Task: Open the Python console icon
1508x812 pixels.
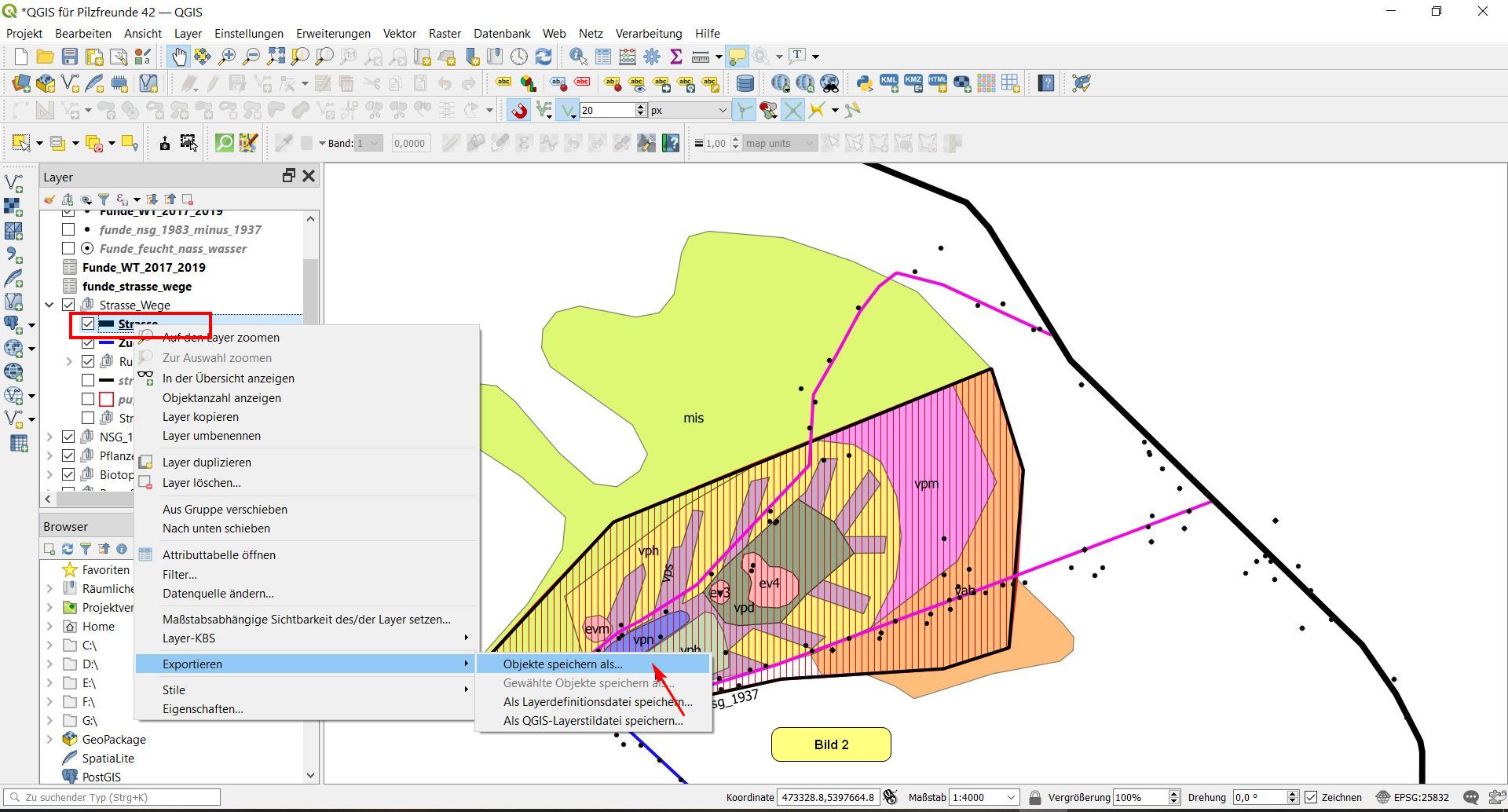Action: pyautogui.click(x=865, y=83)
